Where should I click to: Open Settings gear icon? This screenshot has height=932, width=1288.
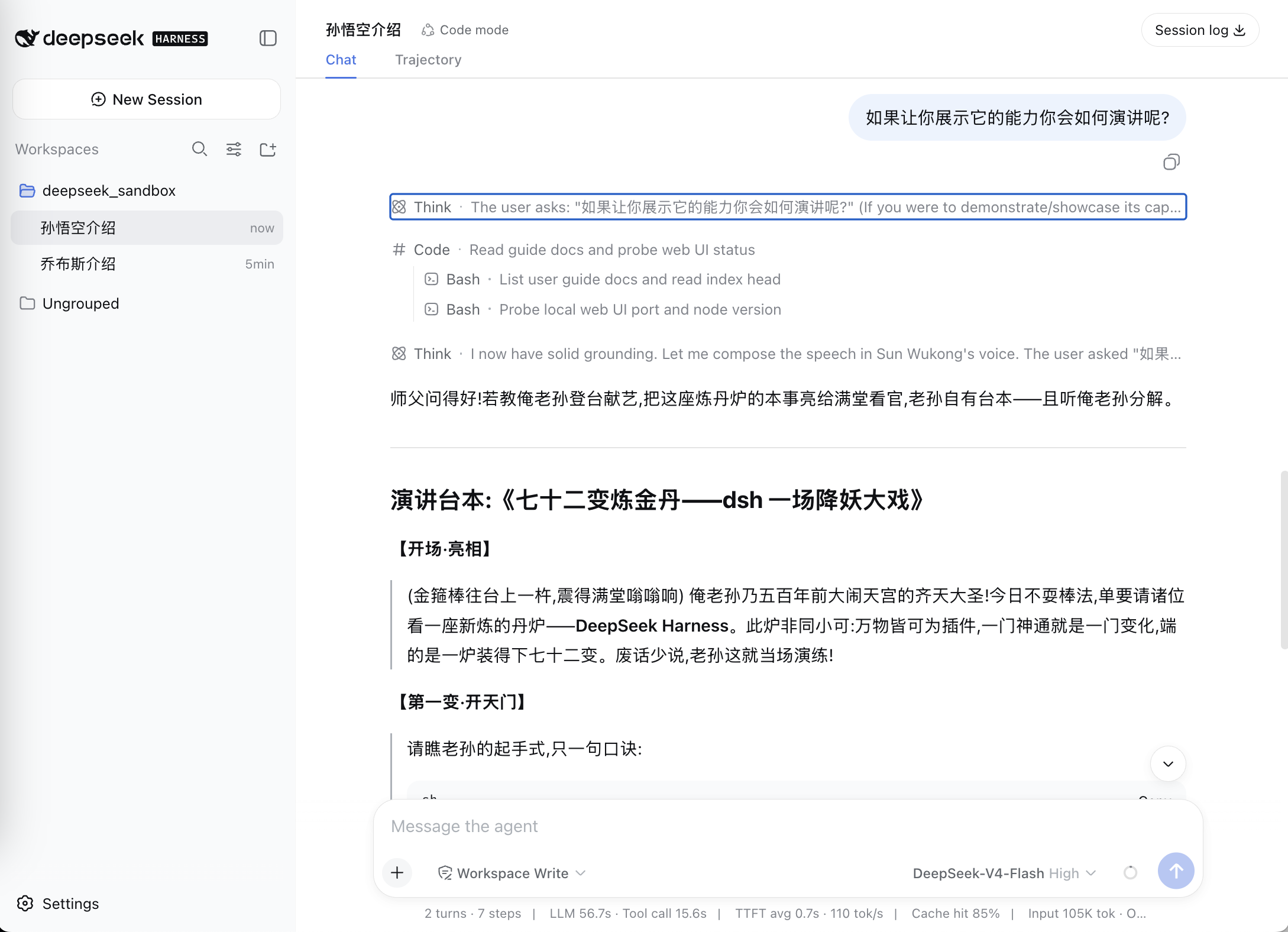click(25, 904)
